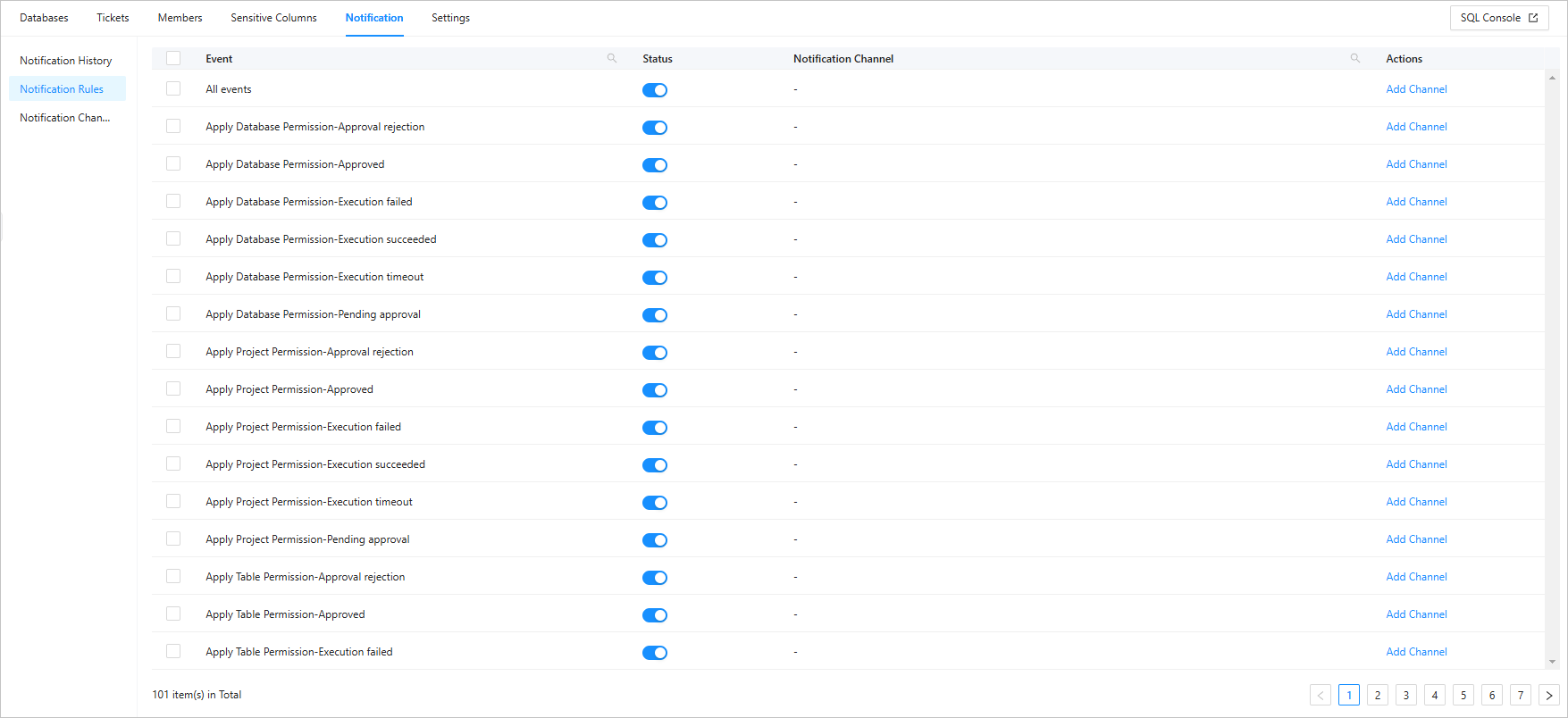Check the select-all checkbox in table header
This screenshot has width=1568, height=718.
coord(173,58)
